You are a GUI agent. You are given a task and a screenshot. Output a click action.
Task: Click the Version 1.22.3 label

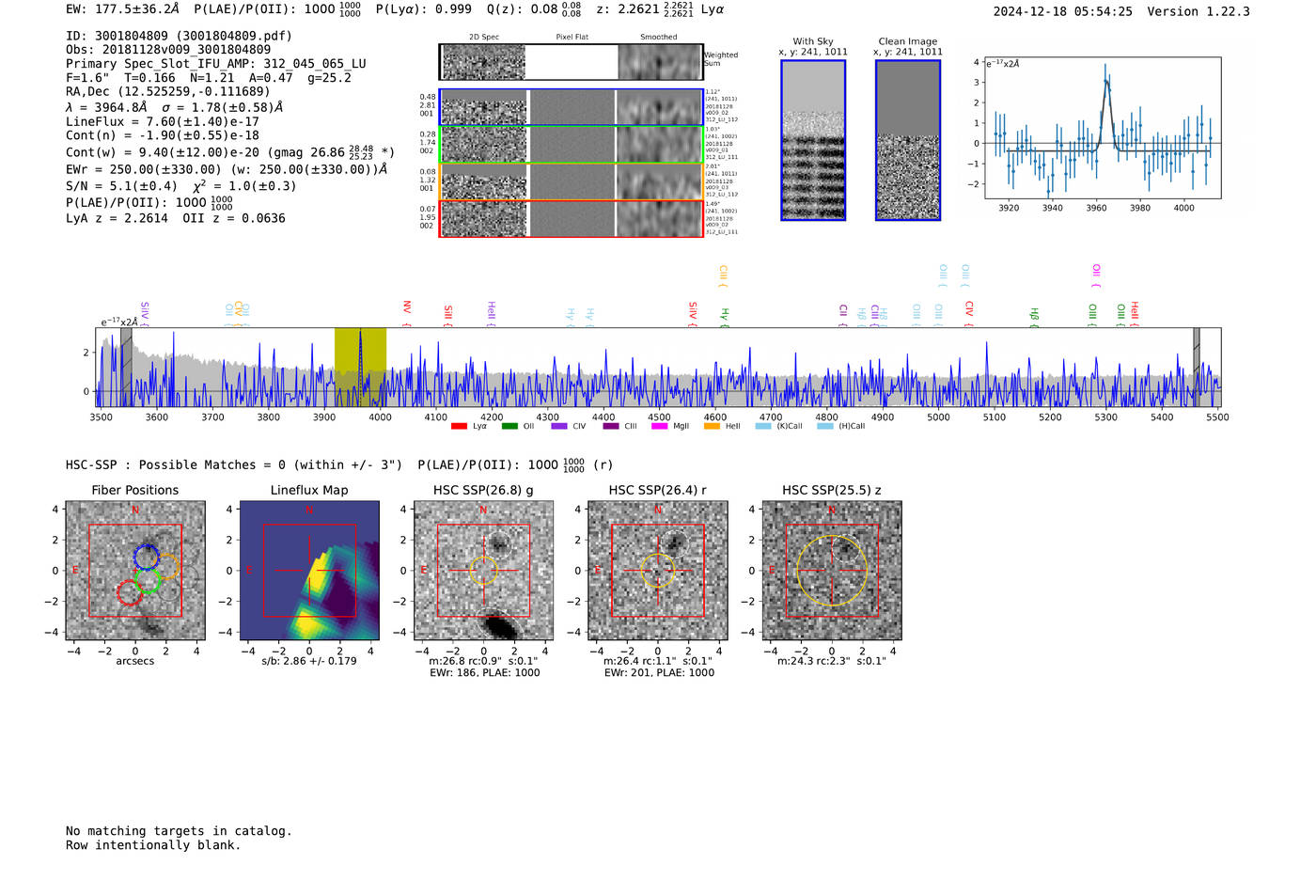coord(1198,11)
